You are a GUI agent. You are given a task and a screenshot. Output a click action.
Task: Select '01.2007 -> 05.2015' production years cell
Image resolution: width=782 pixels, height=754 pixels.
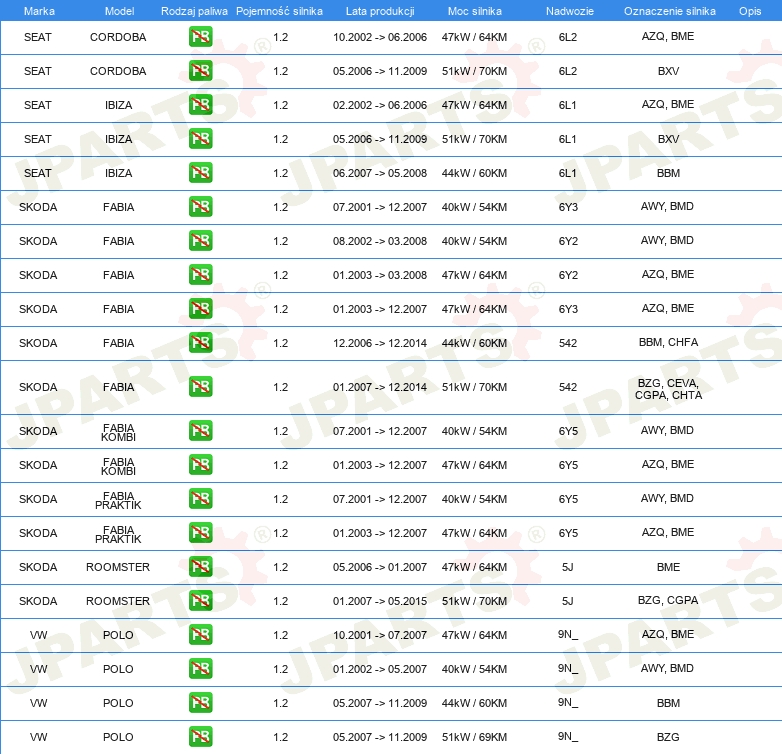[x=380, y=601]
